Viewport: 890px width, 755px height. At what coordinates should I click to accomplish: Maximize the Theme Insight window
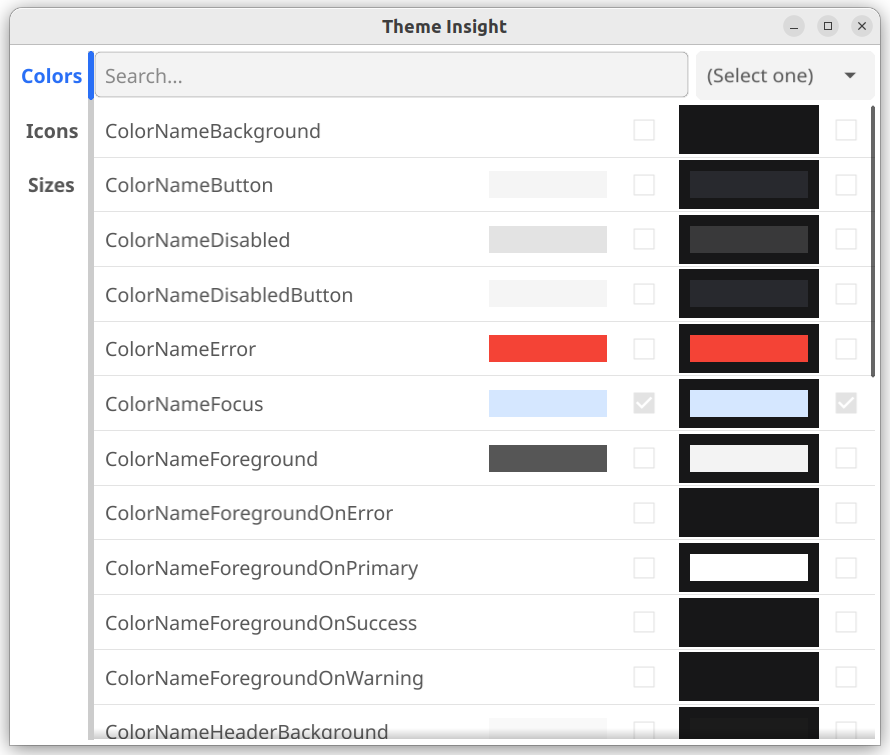point(828,26)
